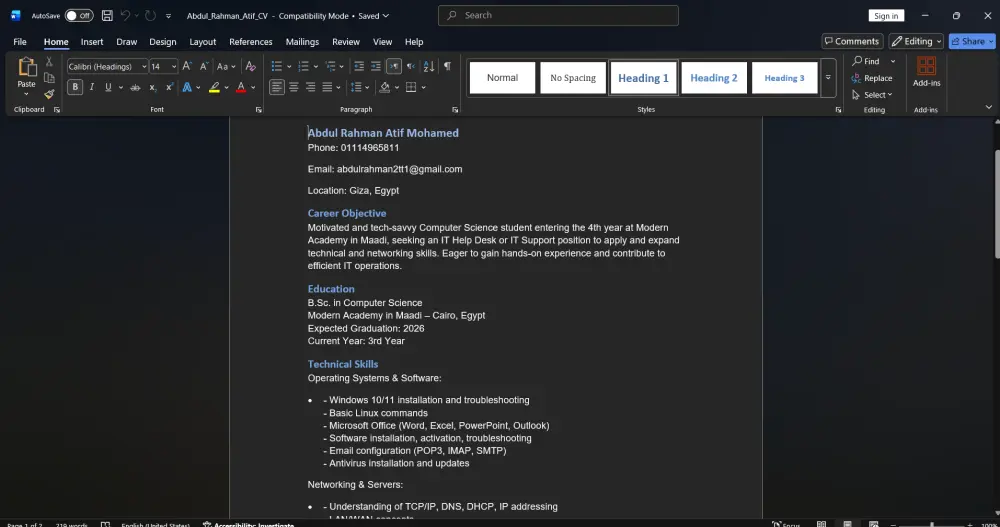Toggle Bold formatting

click(75, 87)
